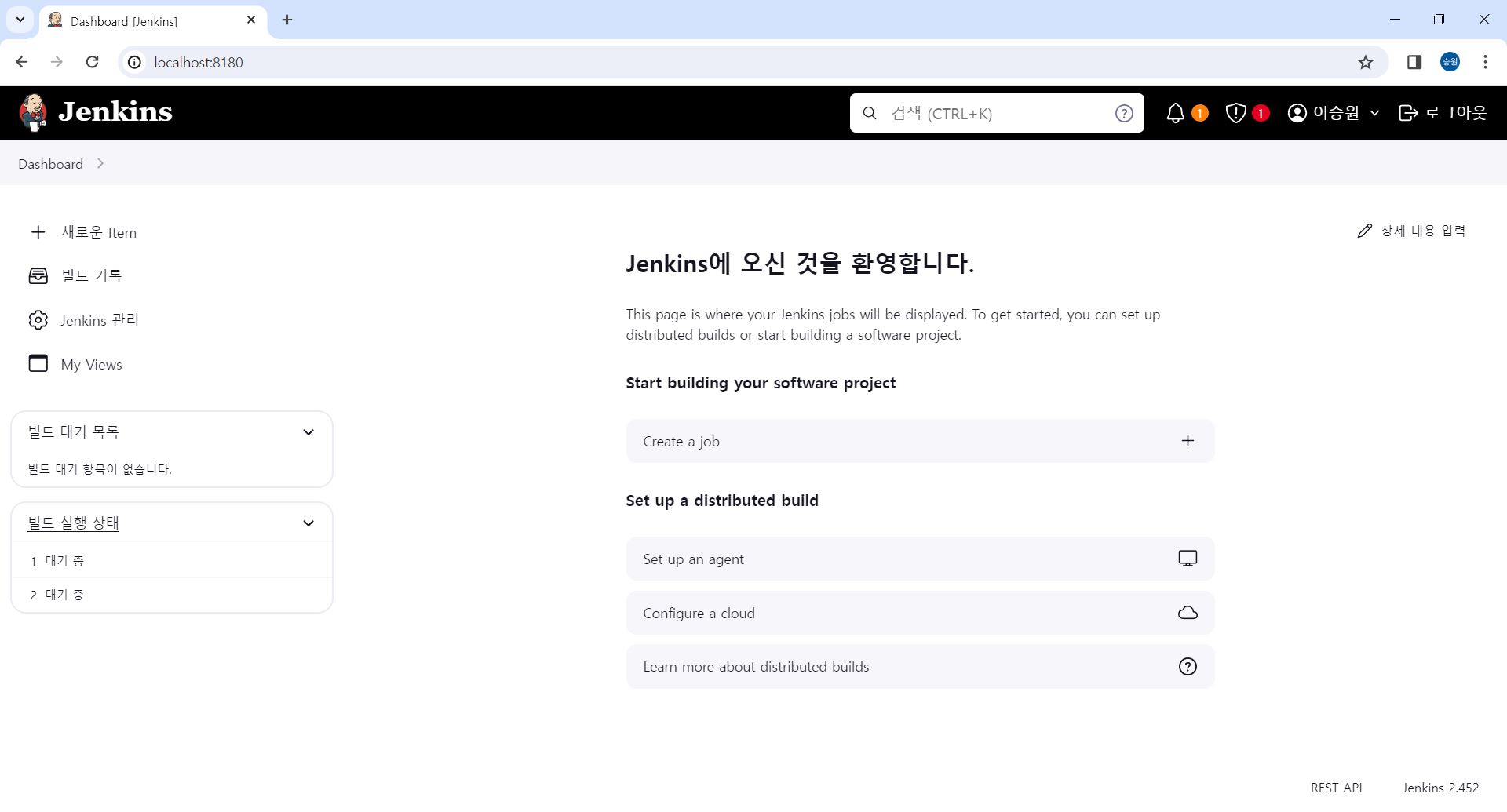Open the Chrome profile avatar

click(1450, 62)
